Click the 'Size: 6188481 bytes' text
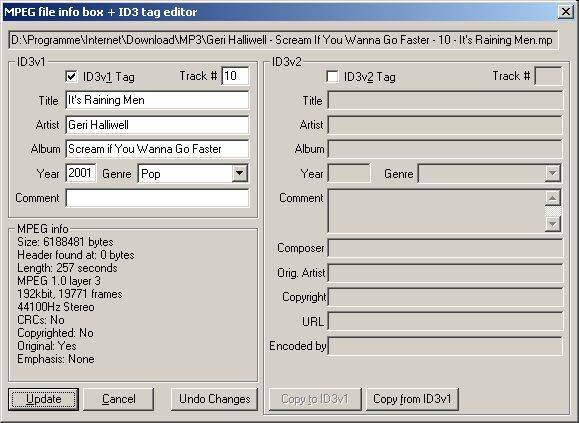 [65, 242]
